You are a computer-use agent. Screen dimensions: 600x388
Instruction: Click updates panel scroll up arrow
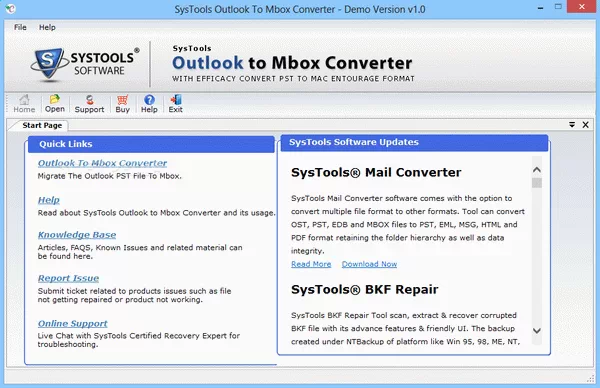pos(537,170)
